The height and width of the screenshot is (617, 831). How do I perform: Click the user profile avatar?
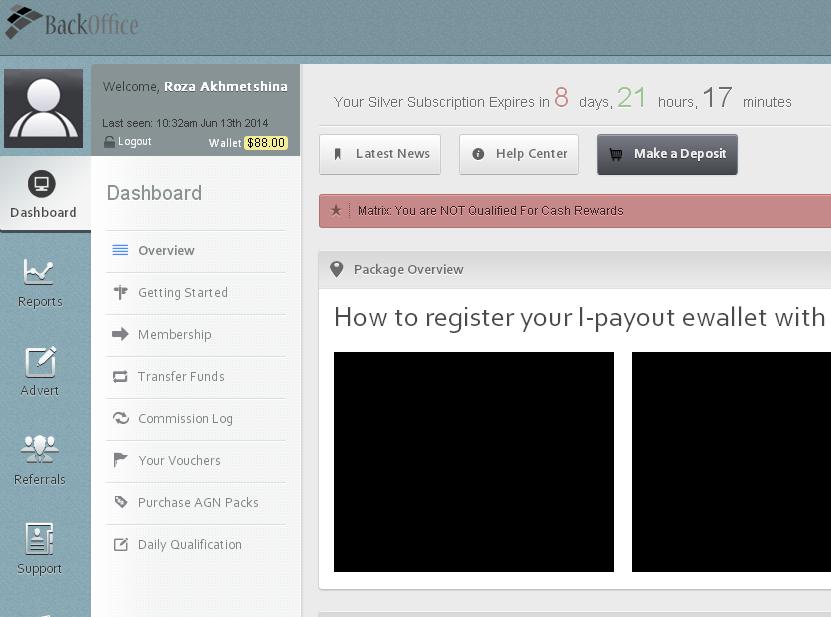tap(43, 108)
